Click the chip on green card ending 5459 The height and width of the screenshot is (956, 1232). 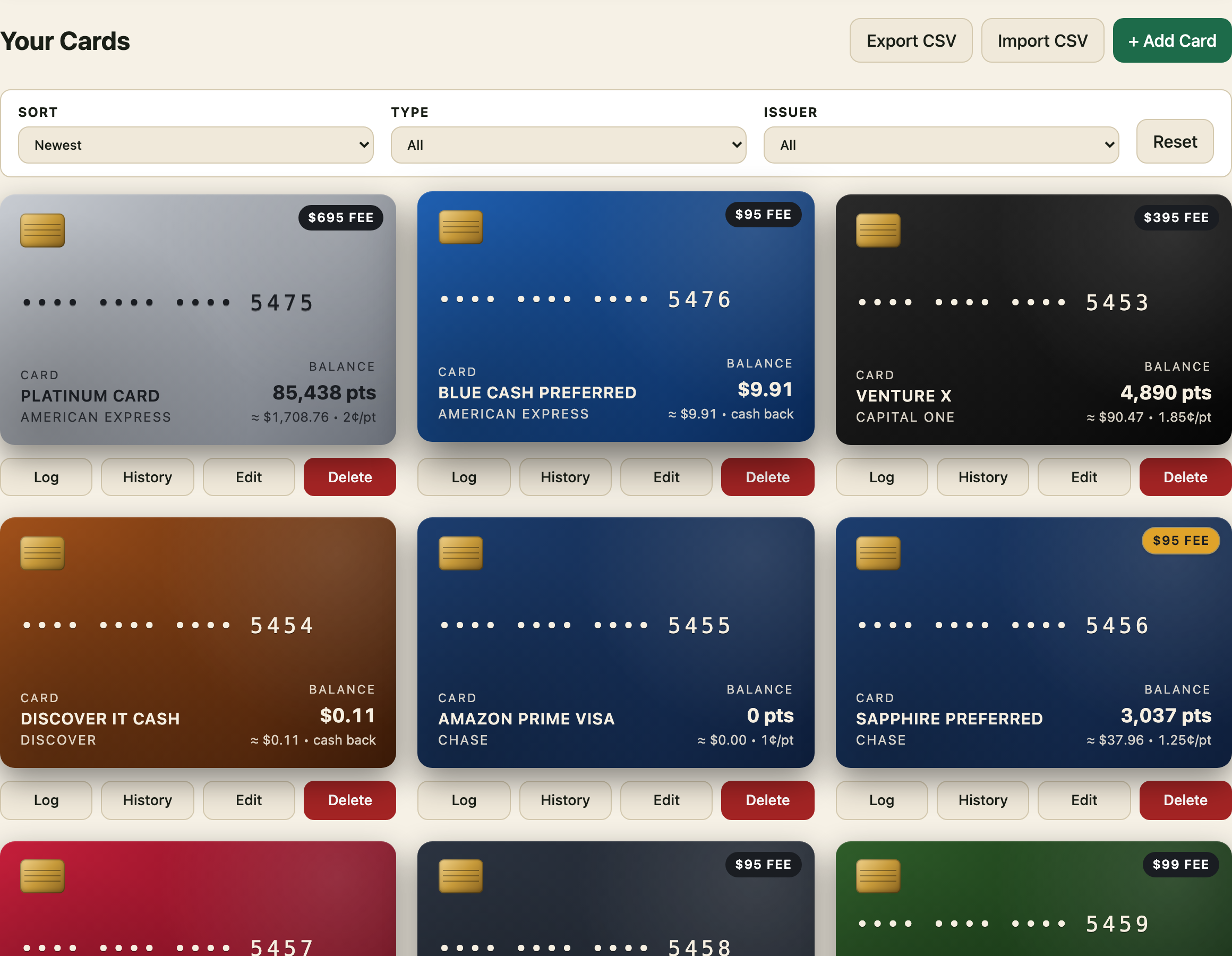click(878, 876)
